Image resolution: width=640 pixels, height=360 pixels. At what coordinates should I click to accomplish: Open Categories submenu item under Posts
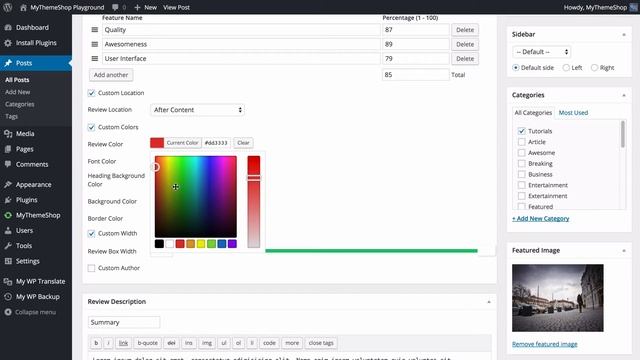tap(20, 104)
